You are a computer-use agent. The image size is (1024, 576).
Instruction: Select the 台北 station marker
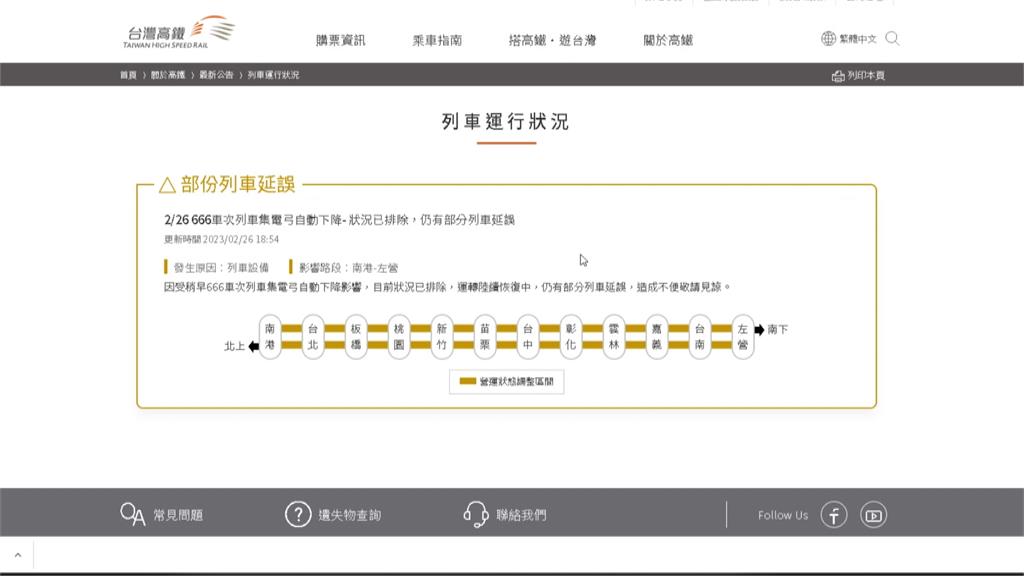(313, 337)
